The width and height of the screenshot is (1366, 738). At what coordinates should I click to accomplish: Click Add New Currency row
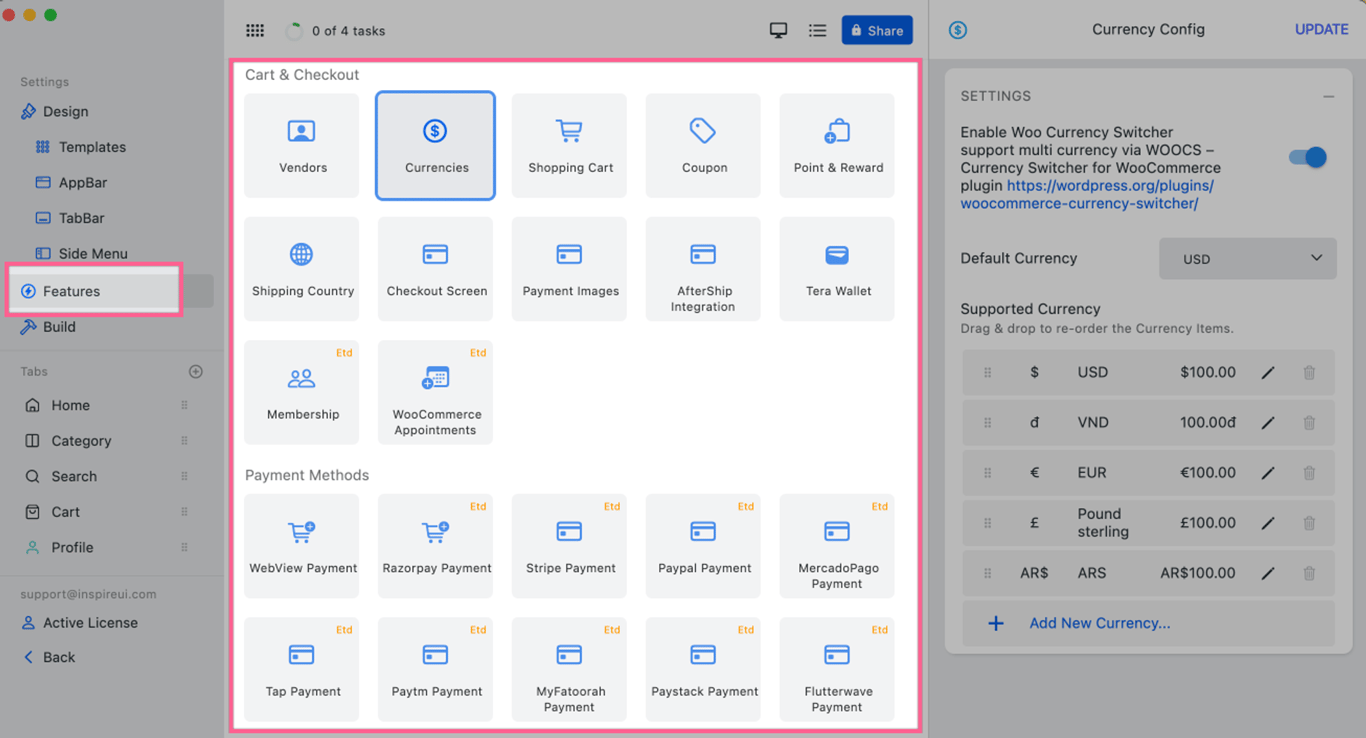point(1099,623)
